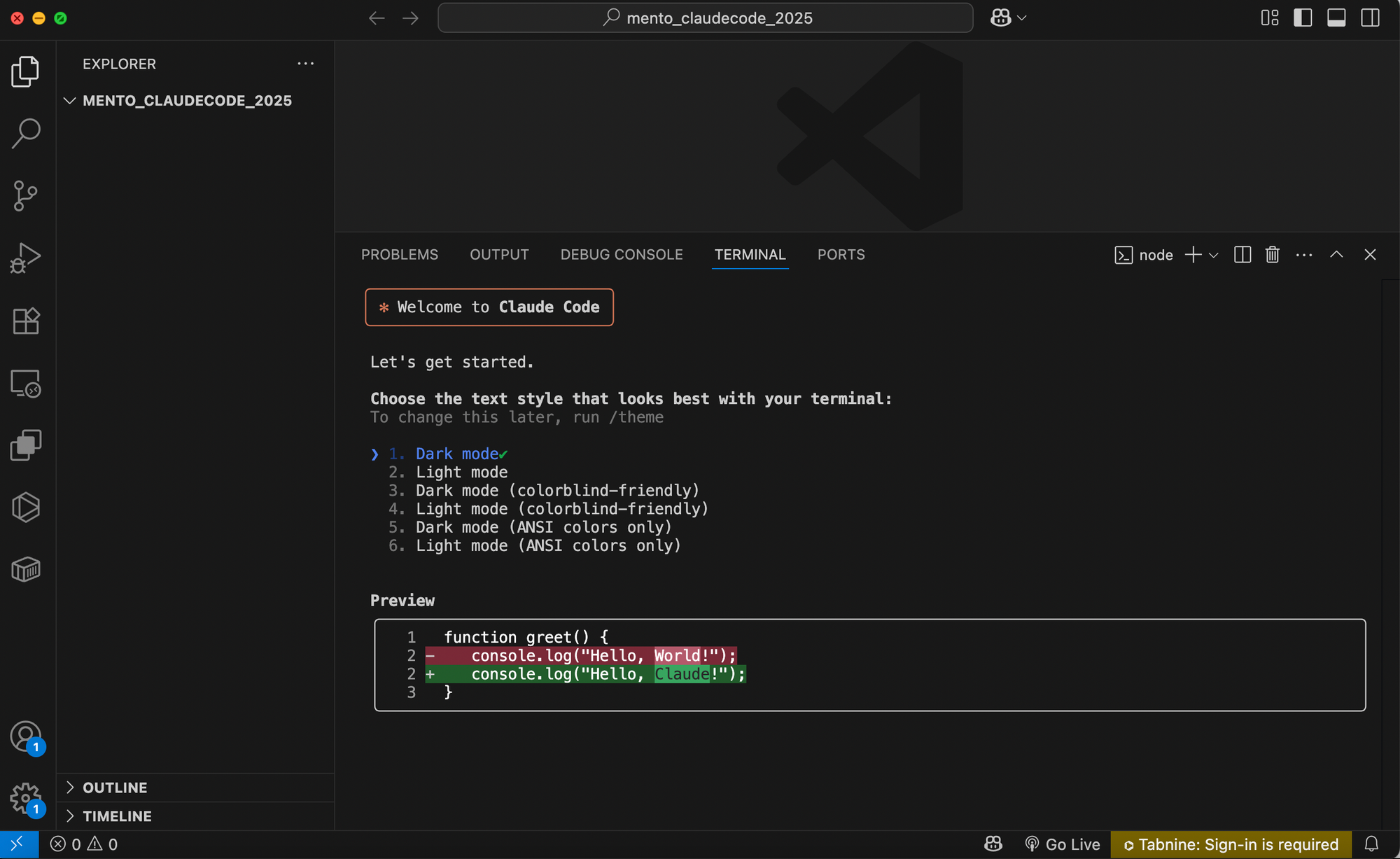Viewport: 1400px width, 859px height.
Task: Toggle Primary Side Bar visibility
Action: (1303, 18)
